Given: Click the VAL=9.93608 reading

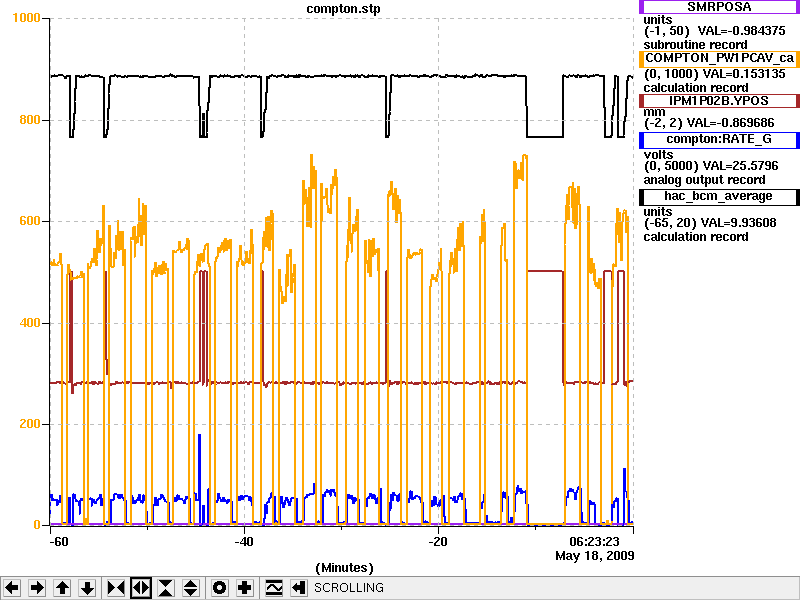Looking at the screenshot, I should click(x=739, y=222).
